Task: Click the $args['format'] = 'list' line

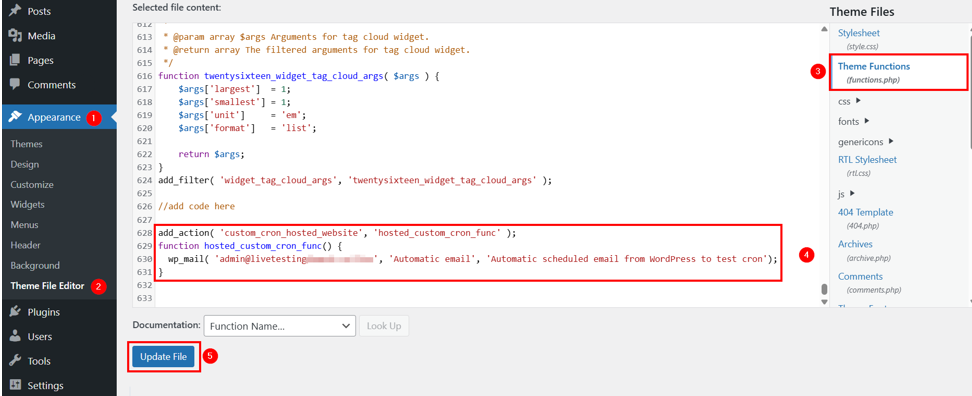Action: [x=247, y=128]
